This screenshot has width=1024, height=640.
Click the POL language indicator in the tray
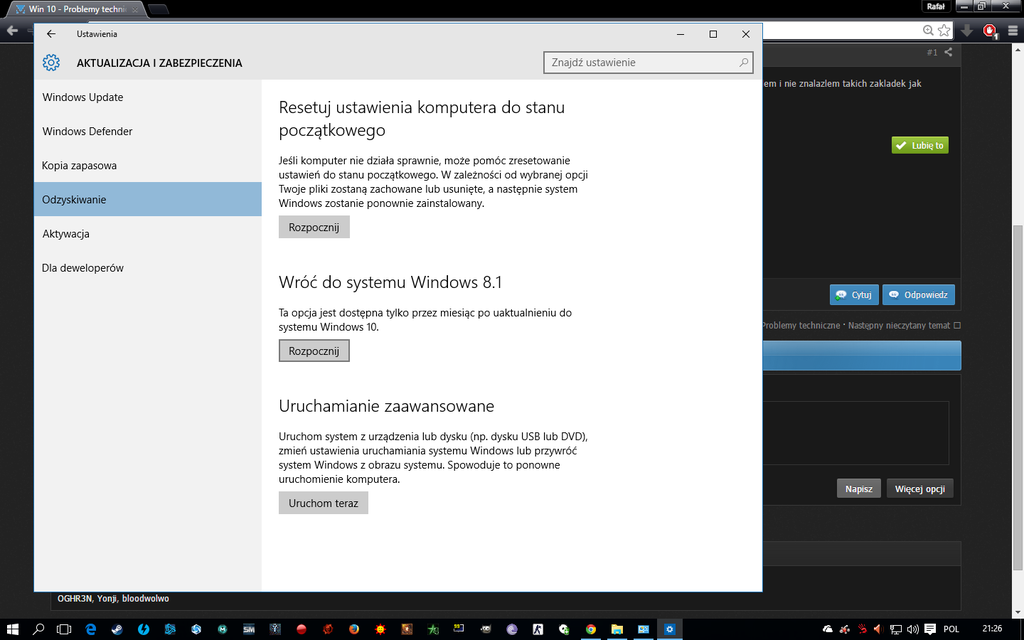pyautogui.click(x=952, y=630)
